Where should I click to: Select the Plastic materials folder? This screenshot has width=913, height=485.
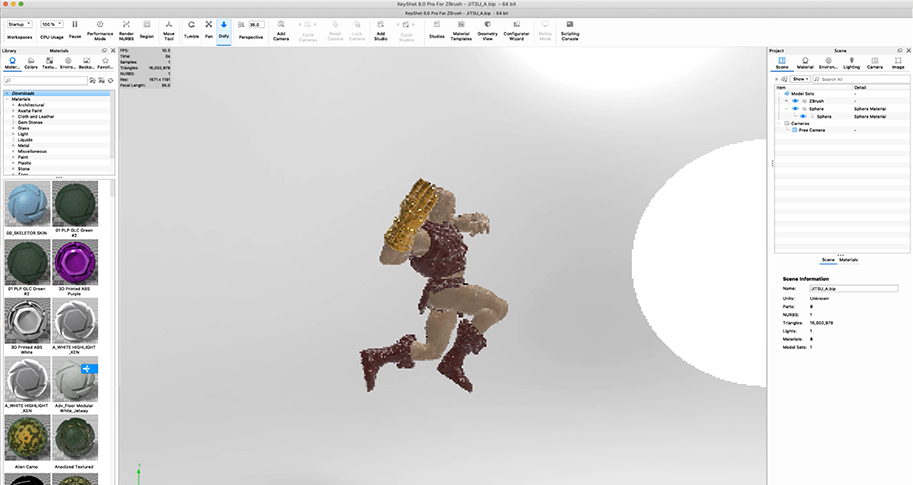(24, 163)
